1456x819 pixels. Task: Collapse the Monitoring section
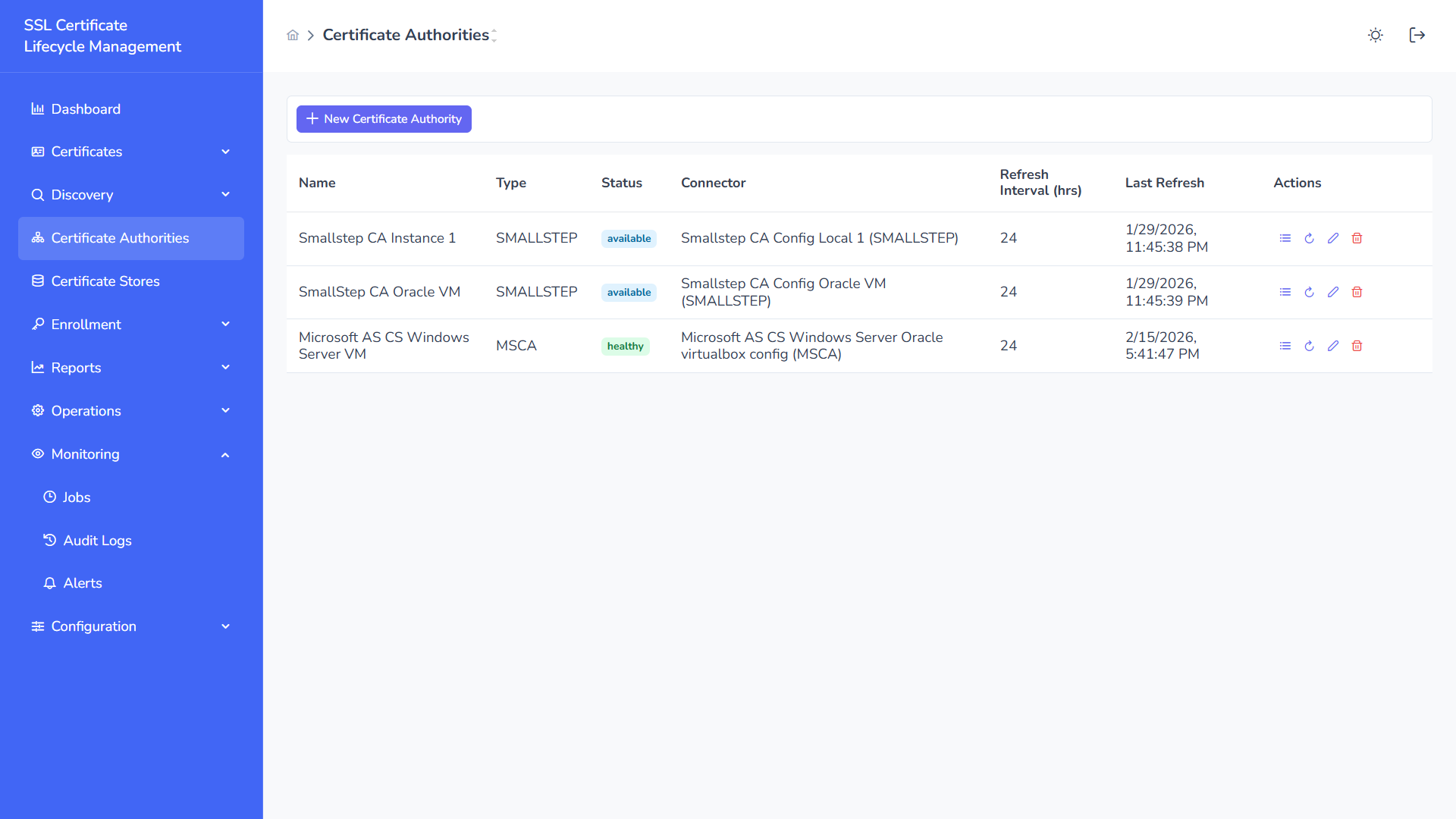point(225,454)
